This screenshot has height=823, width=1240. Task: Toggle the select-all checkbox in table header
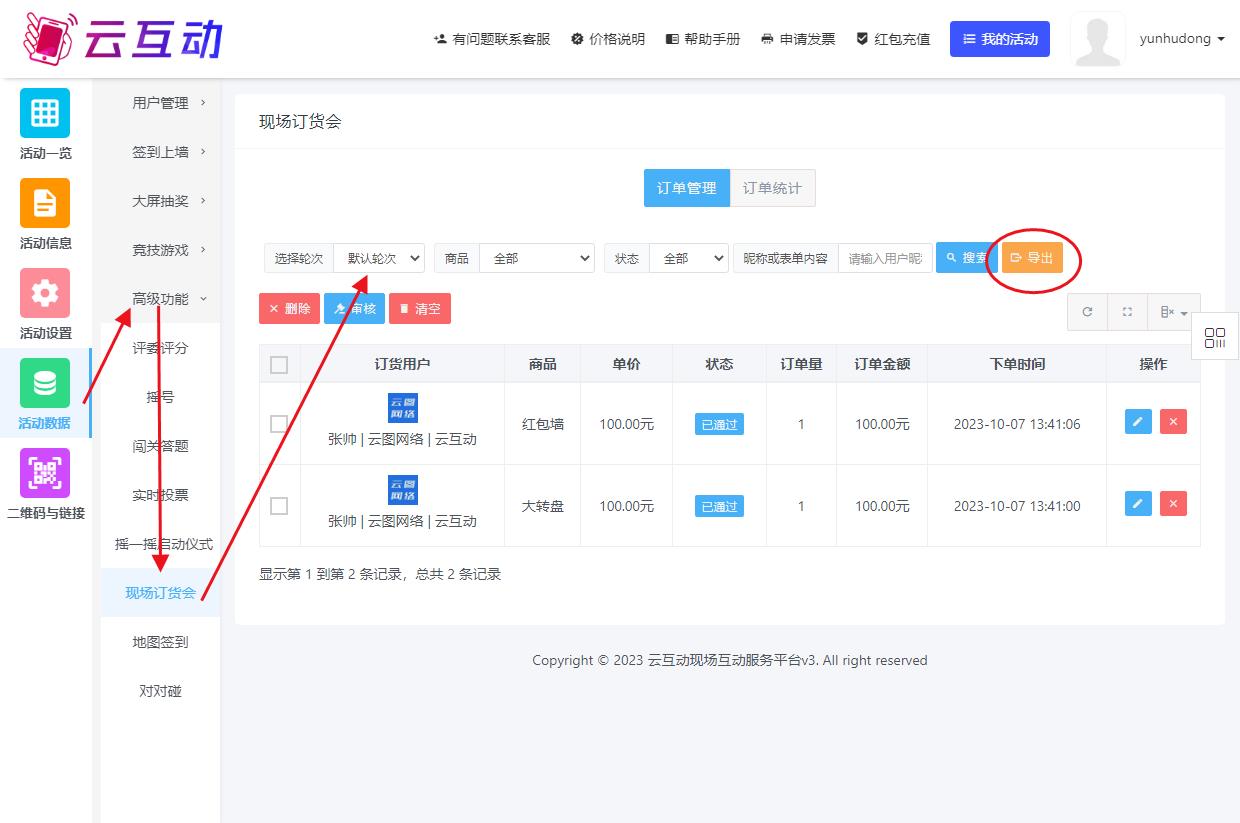(x=279, y=365)
